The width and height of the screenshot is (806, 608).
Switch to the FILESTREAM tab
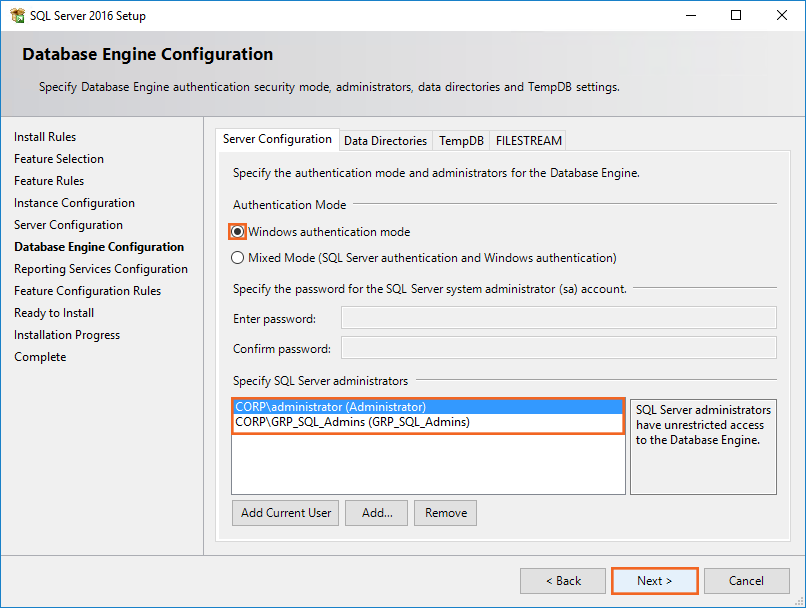(x=529, y=141)
